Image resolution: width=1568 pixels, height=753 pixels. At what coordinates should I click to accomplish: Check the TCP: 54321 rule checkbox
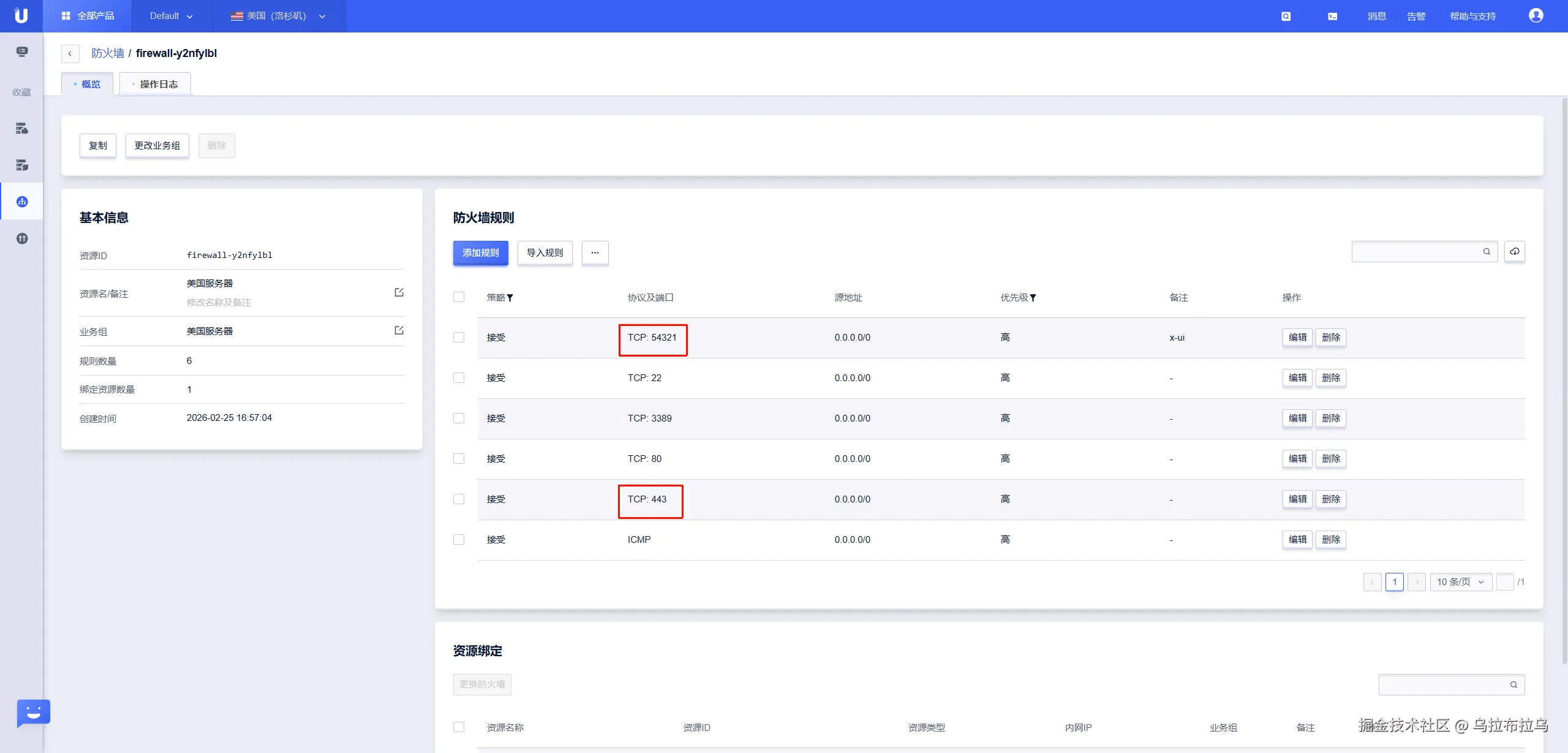pos(459,338)
